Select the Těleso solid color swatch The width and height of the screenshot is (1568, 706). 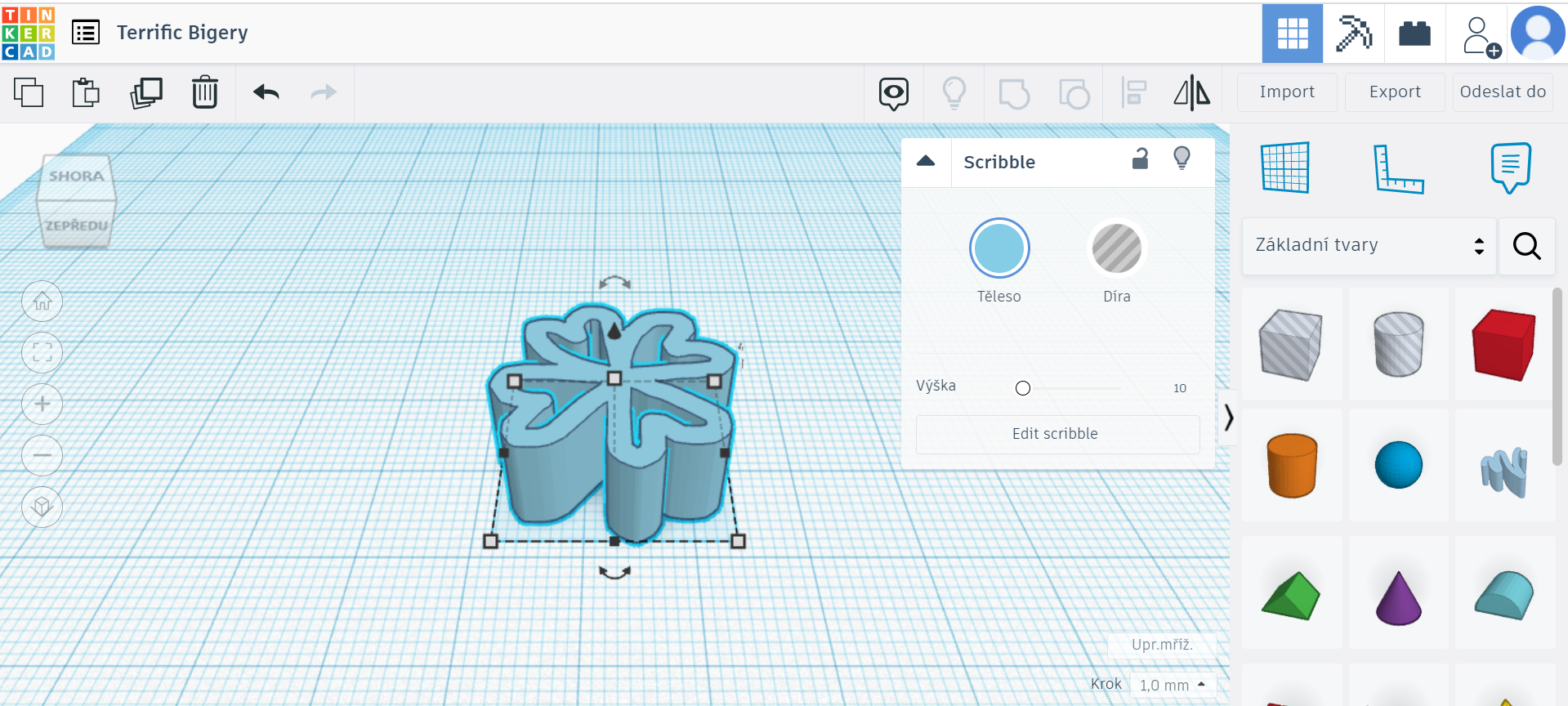click(x=999, y=248)
